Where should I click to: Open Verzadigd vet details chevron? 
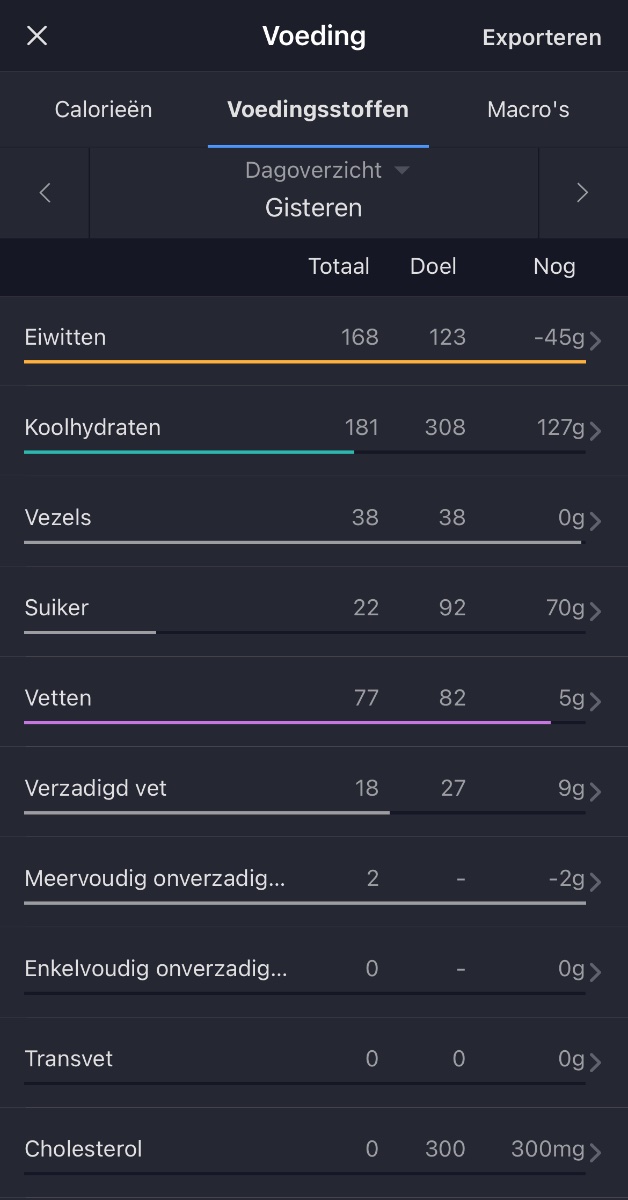point(596,791)
